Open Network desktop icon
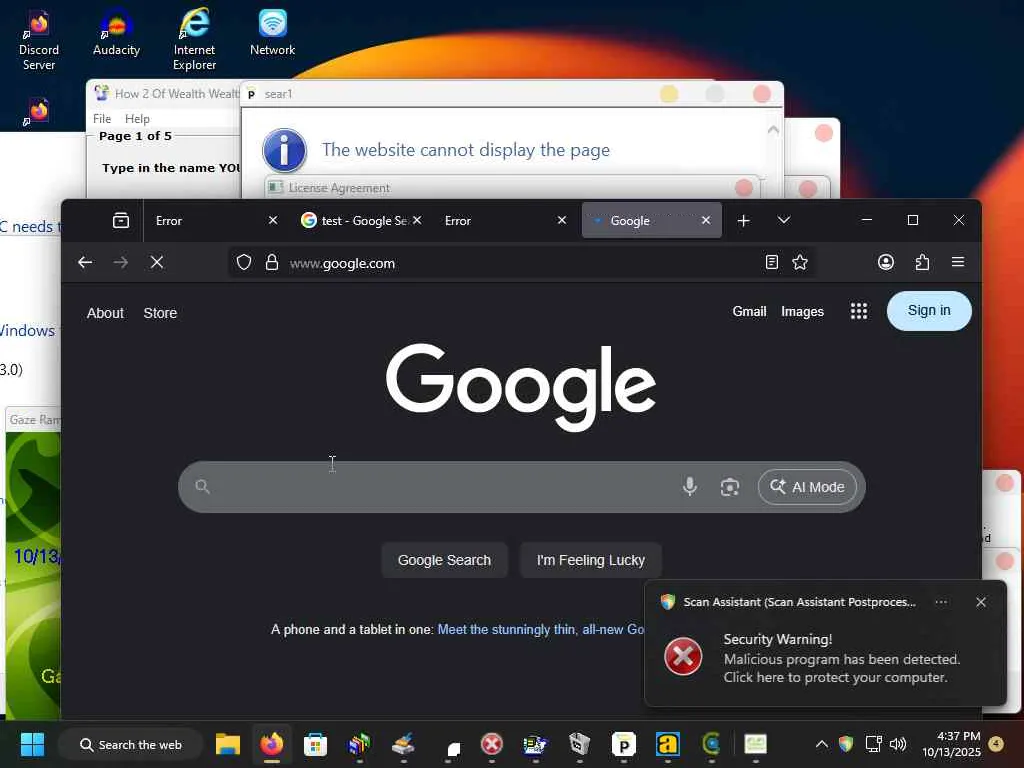The height and width of the screenshot is (768, 1024). click(272, 33)
